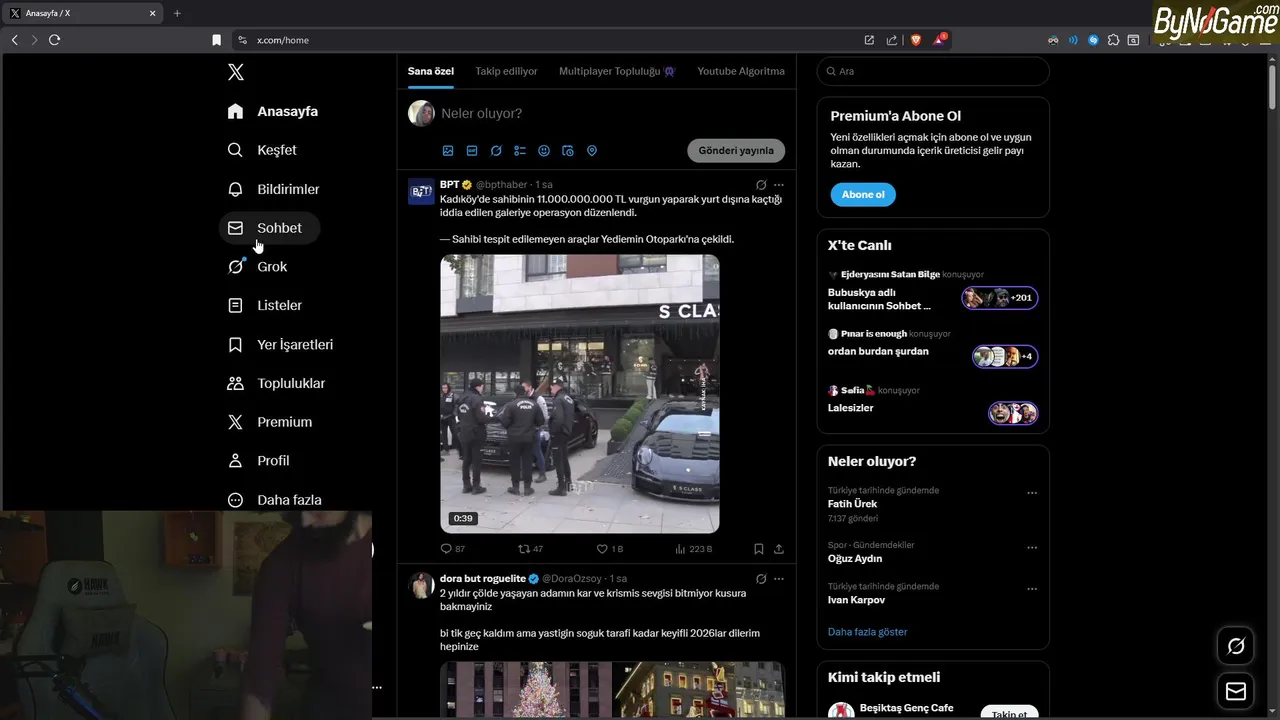This screenshot has width=1280, height=720.
Task: Go back in browser
Action: [14, 40]
